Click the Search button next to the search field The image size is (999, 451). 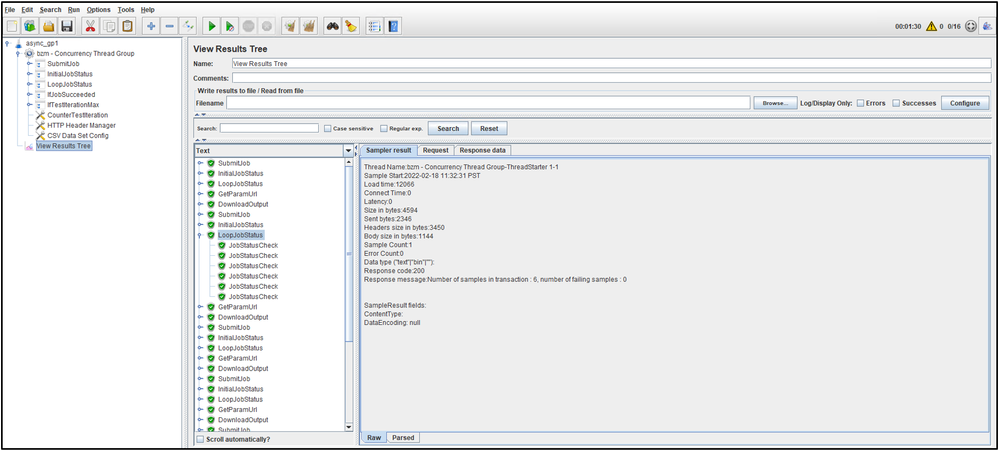[448, 128]
